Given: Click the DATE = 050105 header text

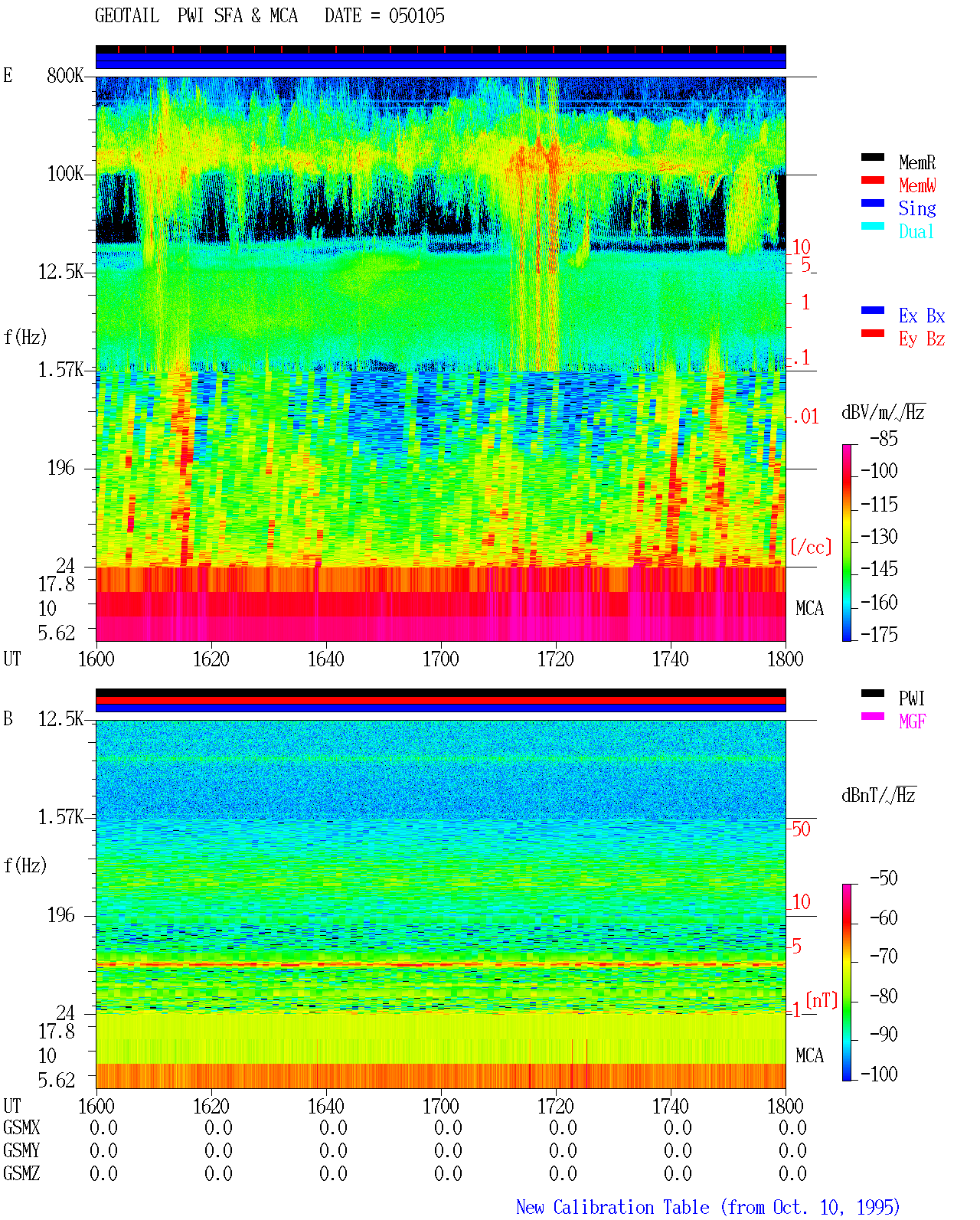Looking at the screenshot, I should (x=384, y=16).
